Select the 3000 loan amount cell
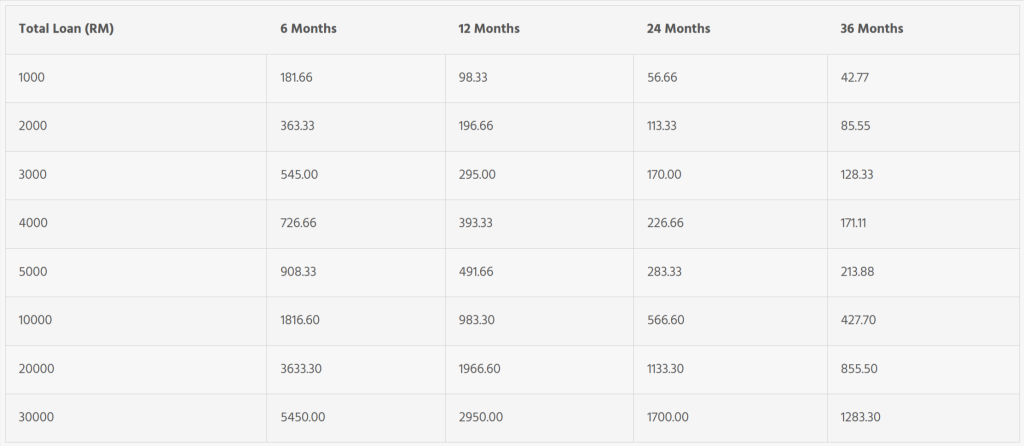 [x=33, y=175]
